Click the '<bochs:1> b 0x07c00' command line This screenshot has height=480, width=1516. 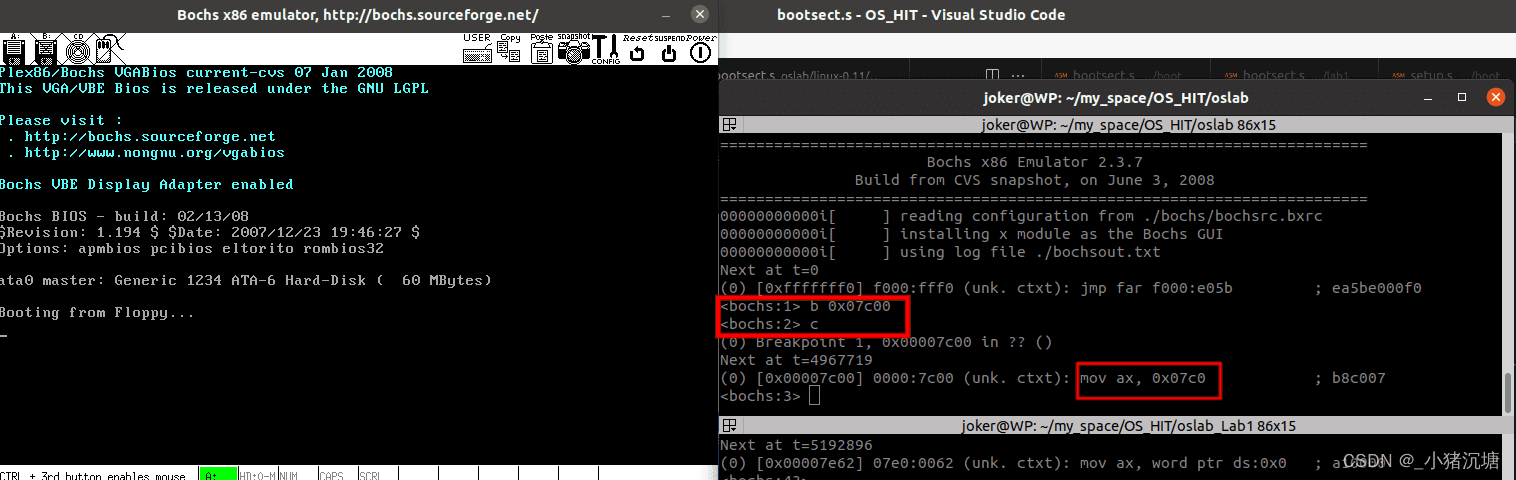(805, 307)
